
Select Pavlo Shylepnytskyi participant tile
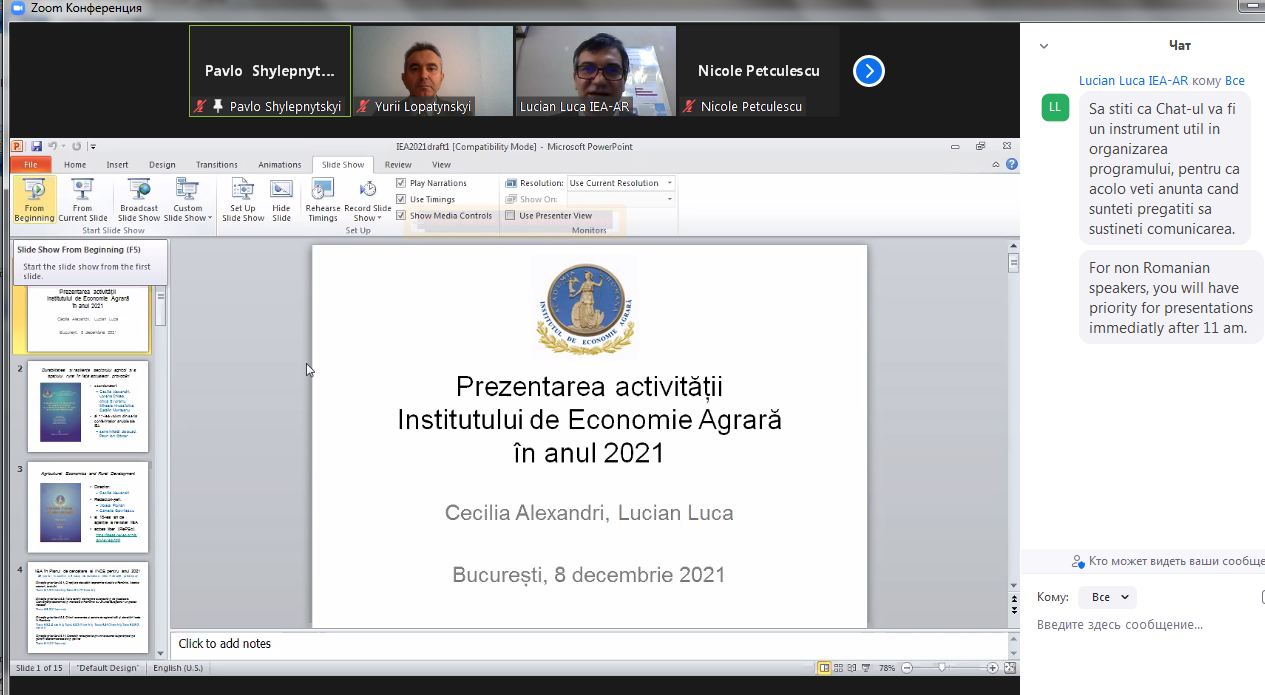(270, 71)
